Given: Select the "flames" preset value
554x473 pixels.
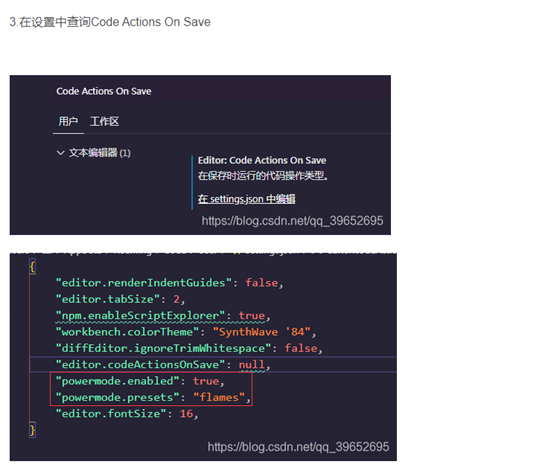Looking at the screenshot, I should (219, 397).
